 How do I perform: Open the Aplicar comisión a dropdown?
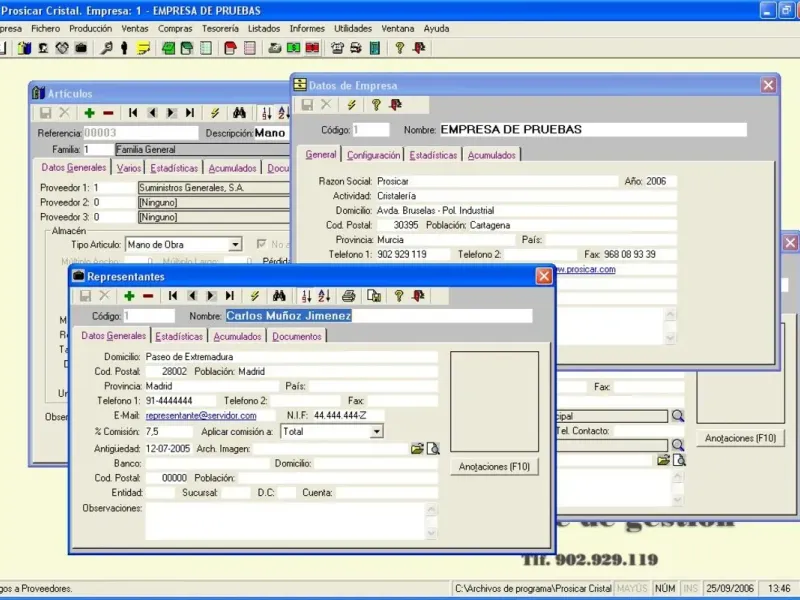click(x=377, y=432)
